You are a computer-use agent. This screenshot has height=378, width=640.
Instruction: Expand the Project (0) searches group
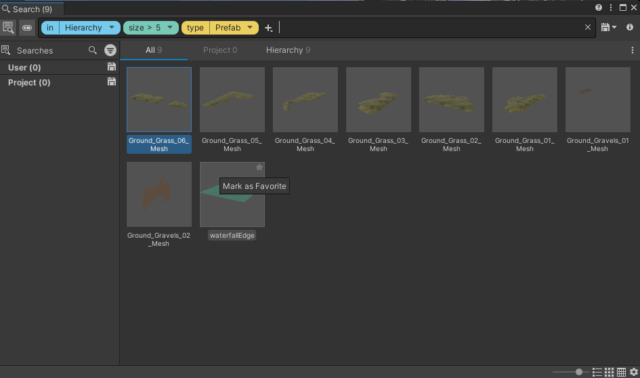[29, 82]
